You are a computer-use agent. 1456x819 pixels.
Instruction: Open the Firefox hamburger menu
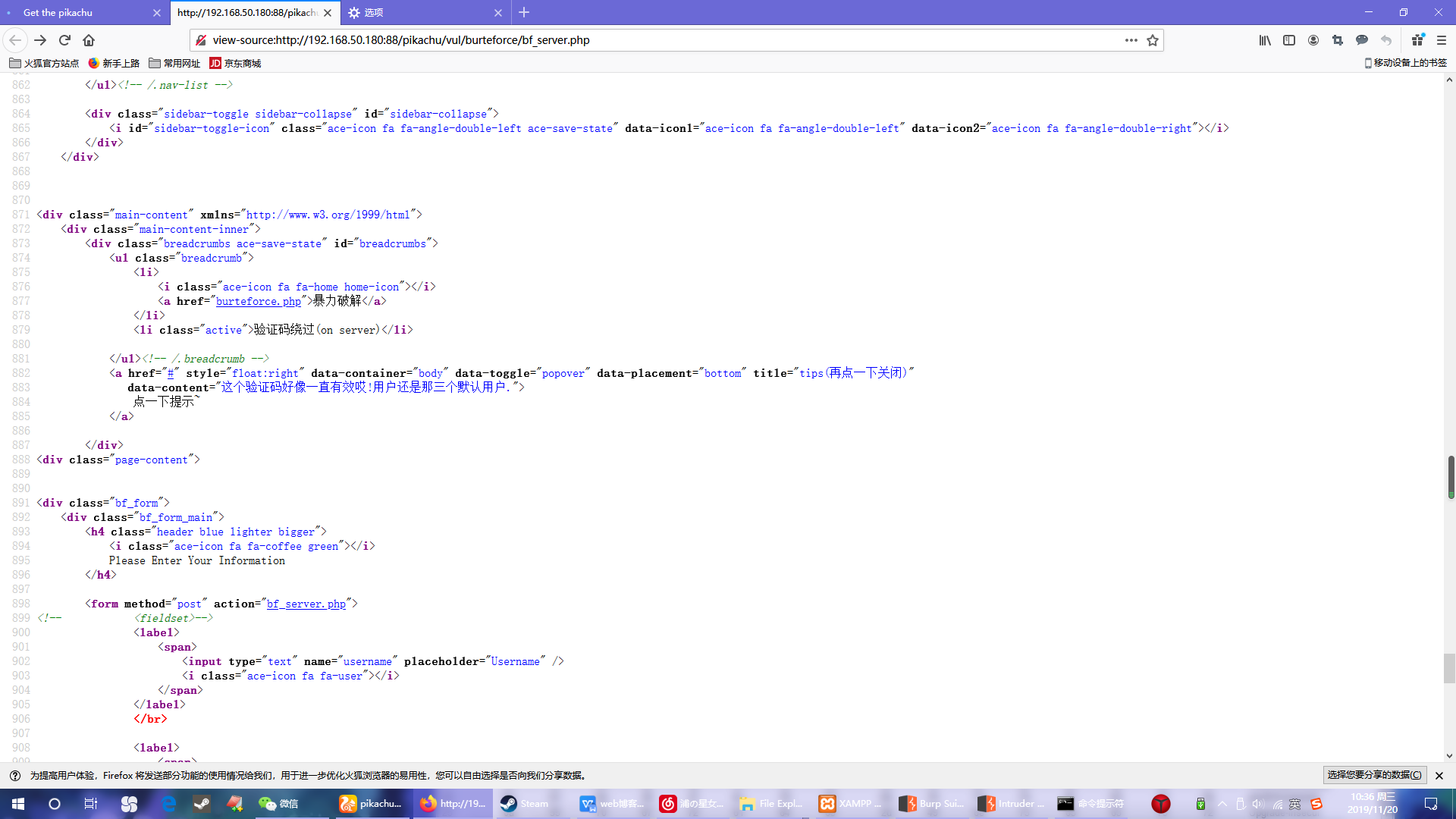pos(1442,40)
